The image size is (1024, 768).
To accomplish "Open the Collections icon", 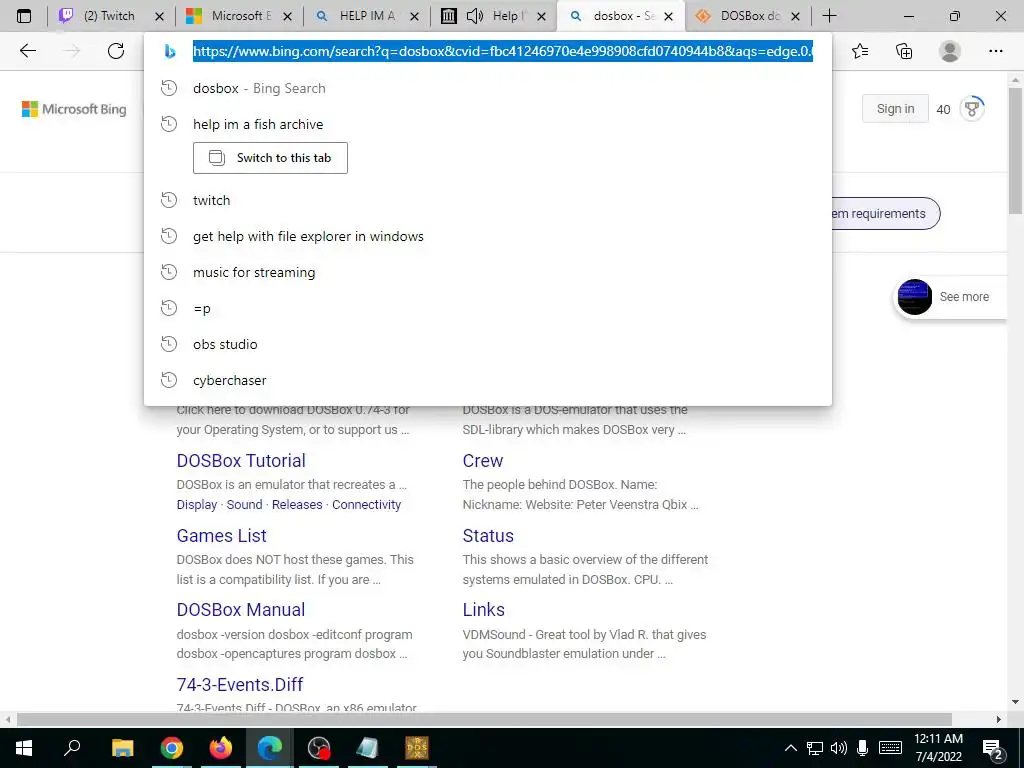I will [x=904, y=51].
